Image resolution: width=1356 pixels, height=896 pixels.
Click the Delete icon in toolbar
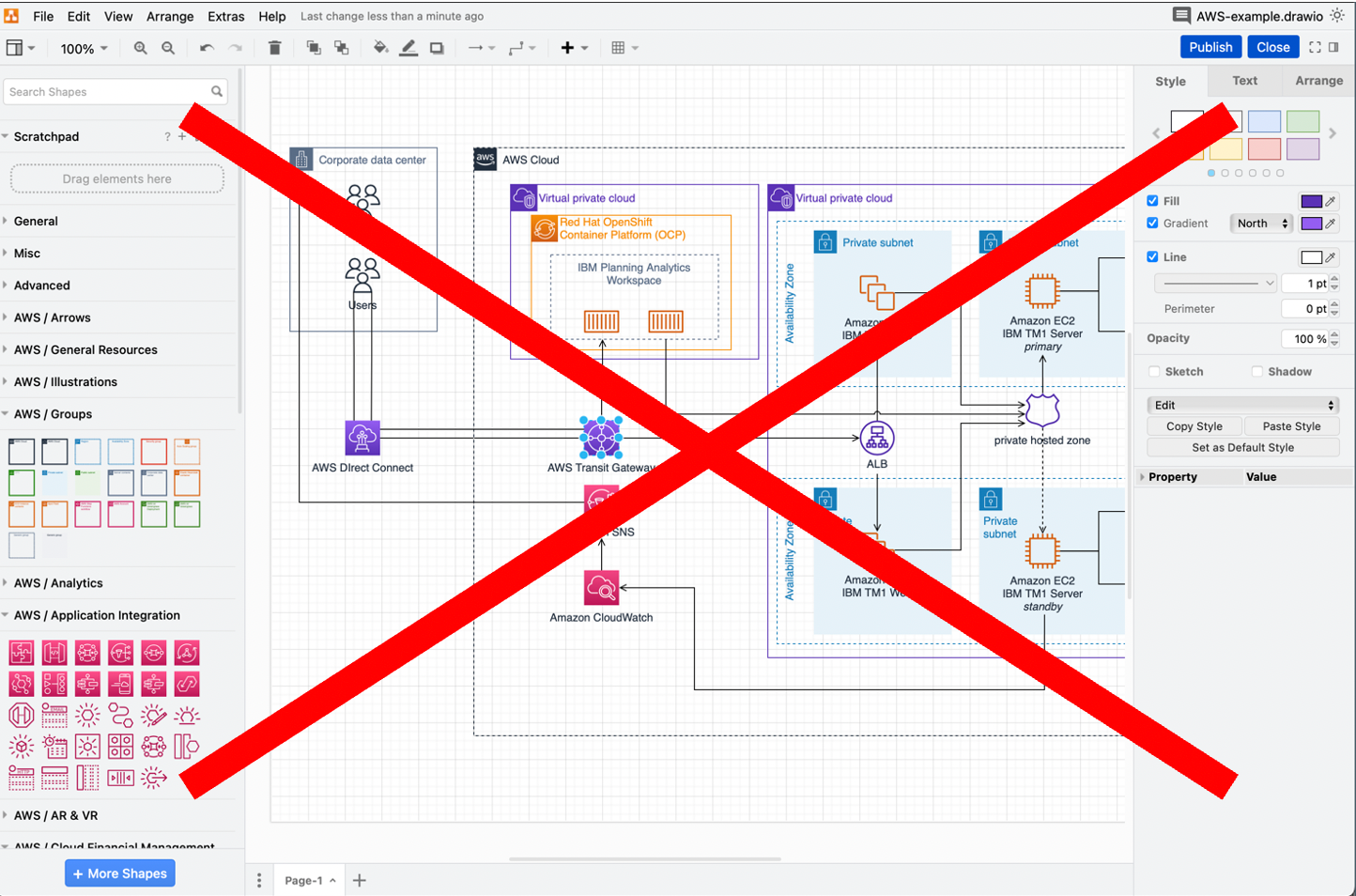click(274, 47)
